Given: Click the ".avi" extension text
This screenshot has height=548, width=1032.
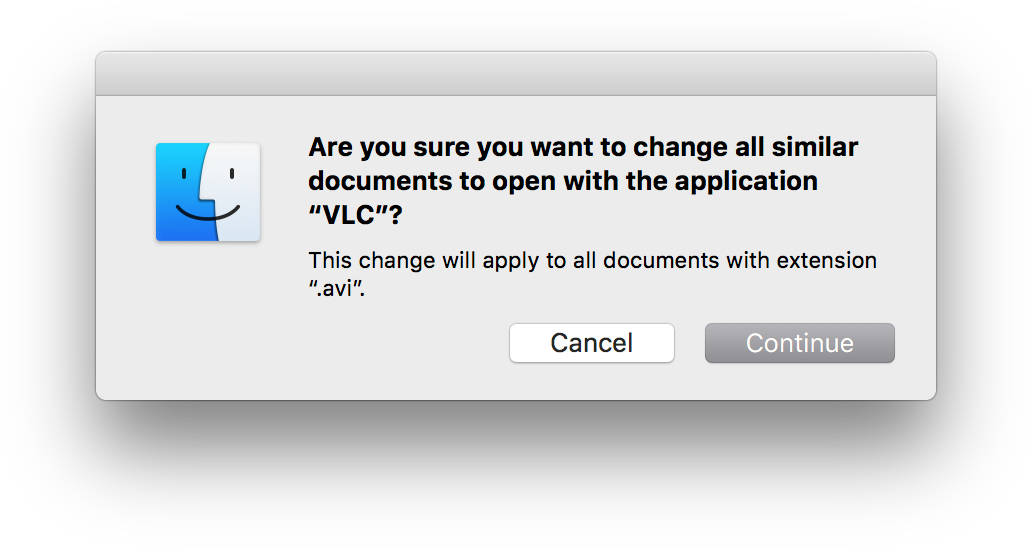Looking at the screenshot, I should pos(337,288).
